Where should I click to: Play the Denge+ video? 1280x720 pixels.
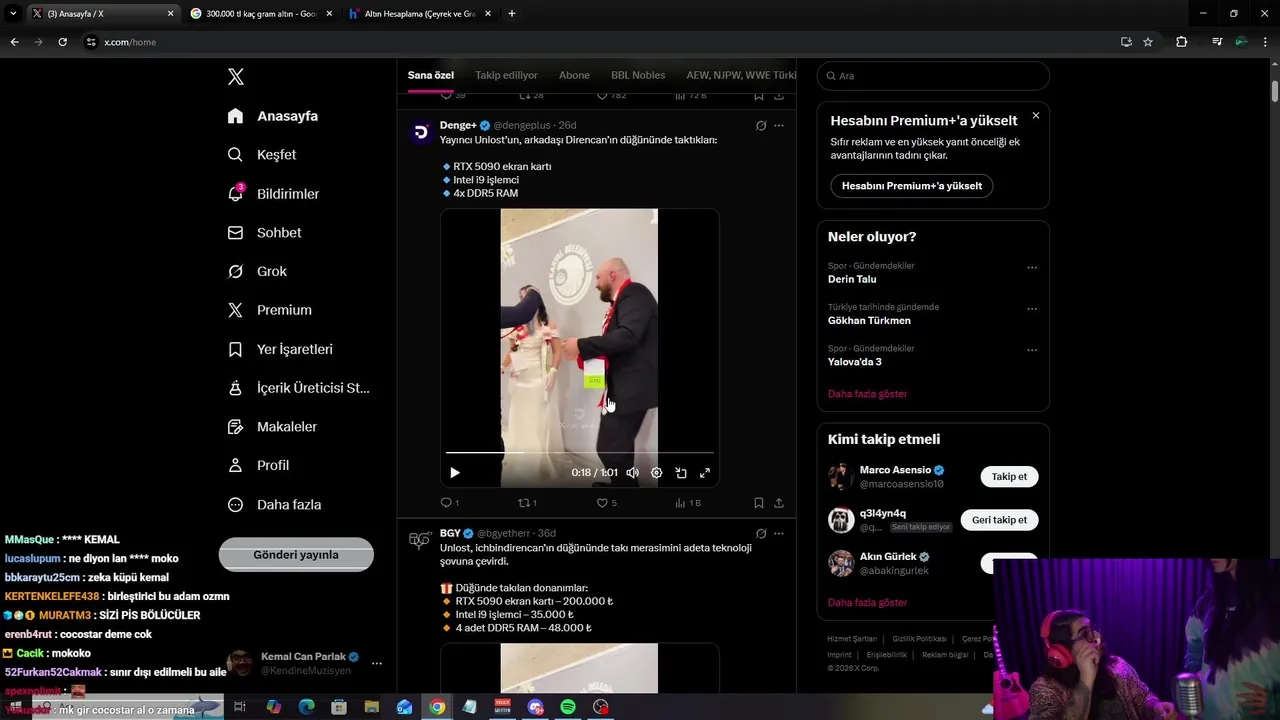[x=455, y=473]
